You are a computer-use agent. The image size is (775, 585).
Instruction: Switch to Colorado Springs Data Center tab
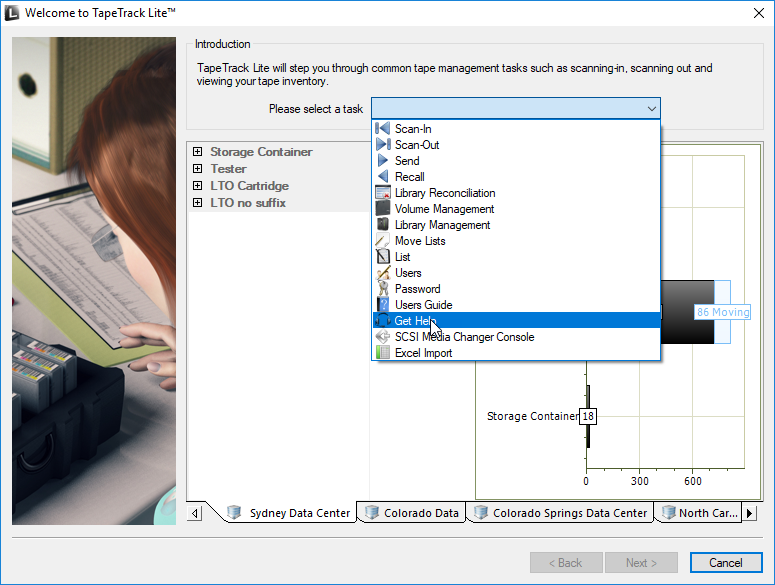pos(560,512)
